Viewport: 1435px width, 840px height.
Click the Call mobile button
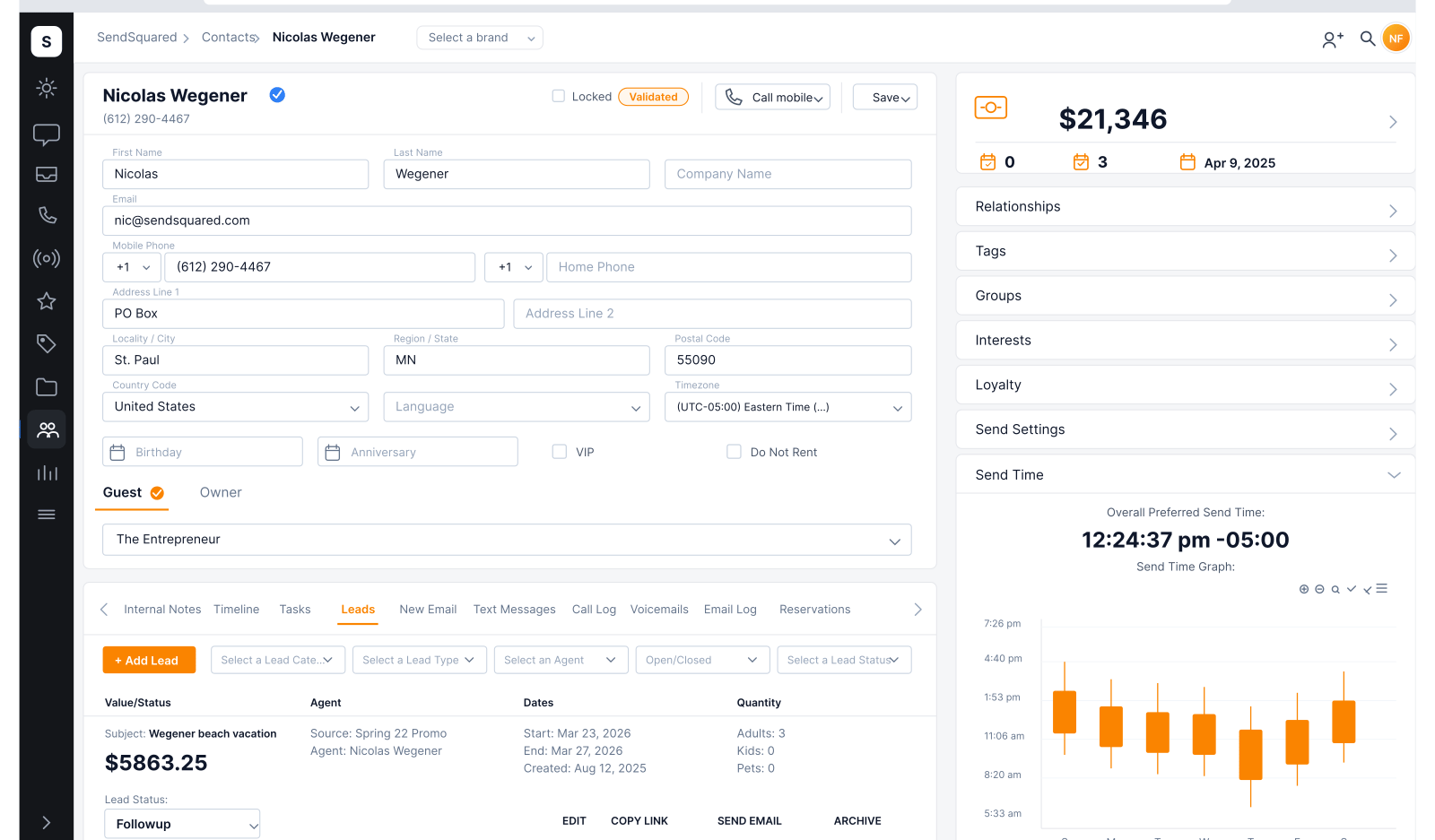[772, 97]
